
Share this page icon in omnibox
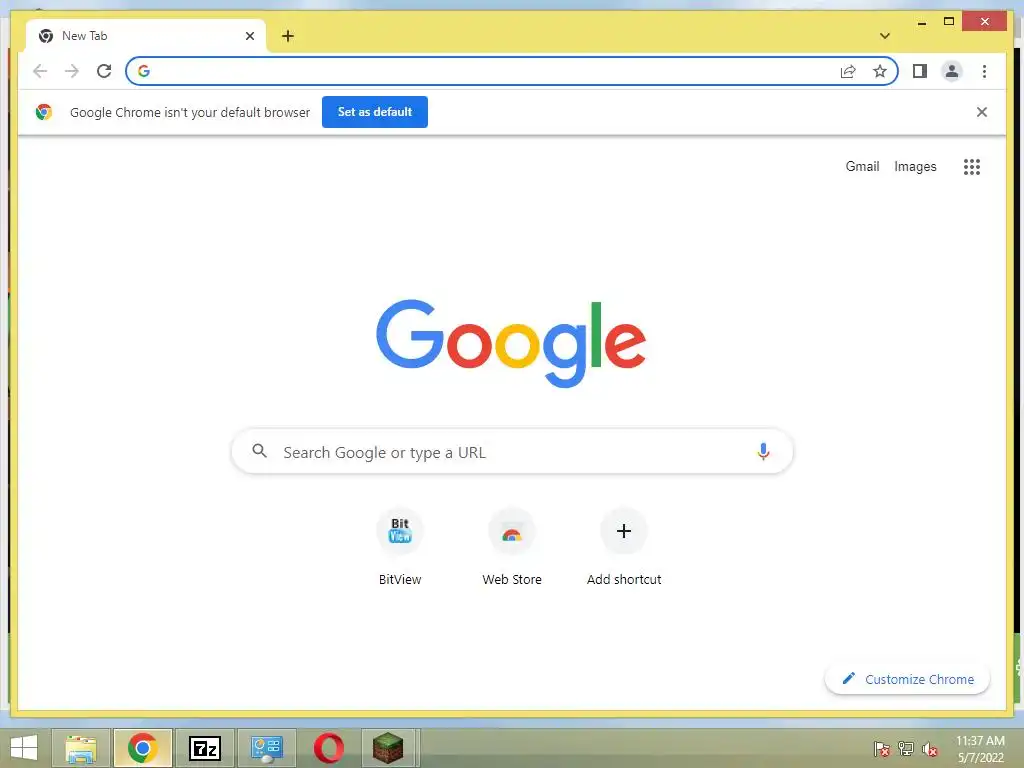click(848, 71)
